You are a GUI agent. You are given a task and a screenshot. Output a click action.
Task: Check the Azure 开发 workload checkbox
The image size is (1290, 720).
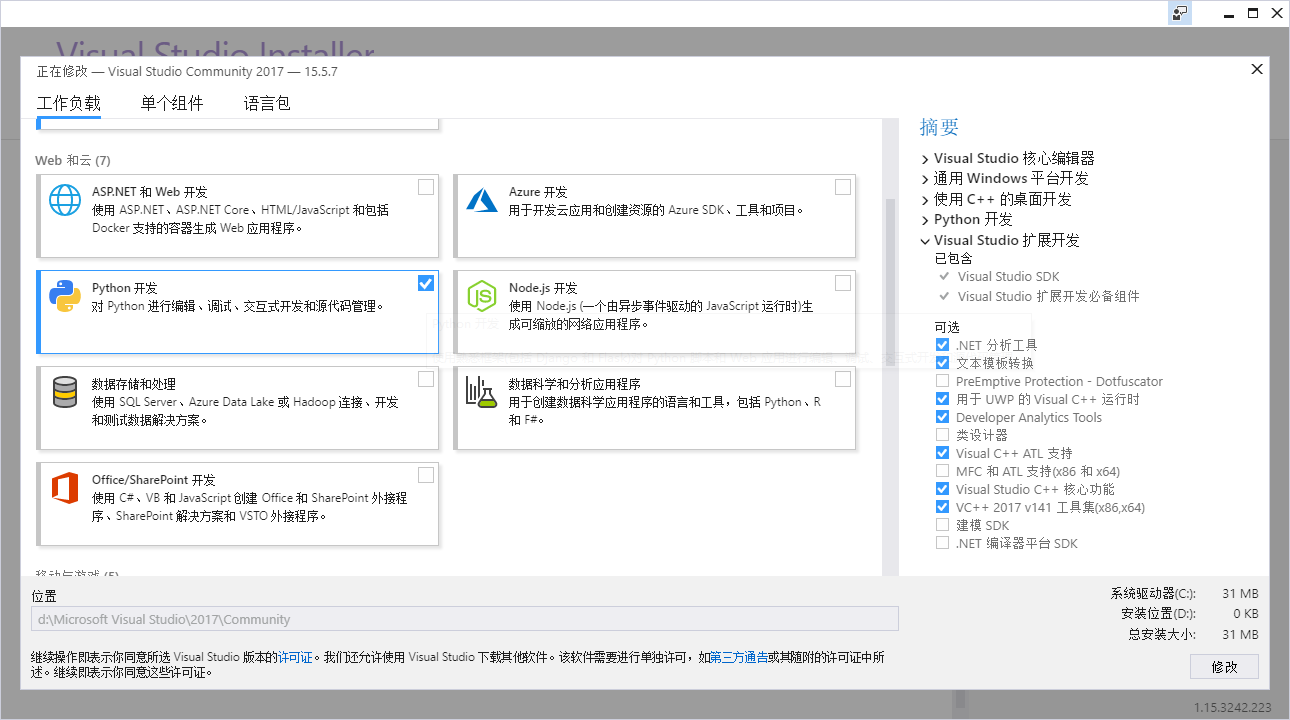(x=843, y=187)
